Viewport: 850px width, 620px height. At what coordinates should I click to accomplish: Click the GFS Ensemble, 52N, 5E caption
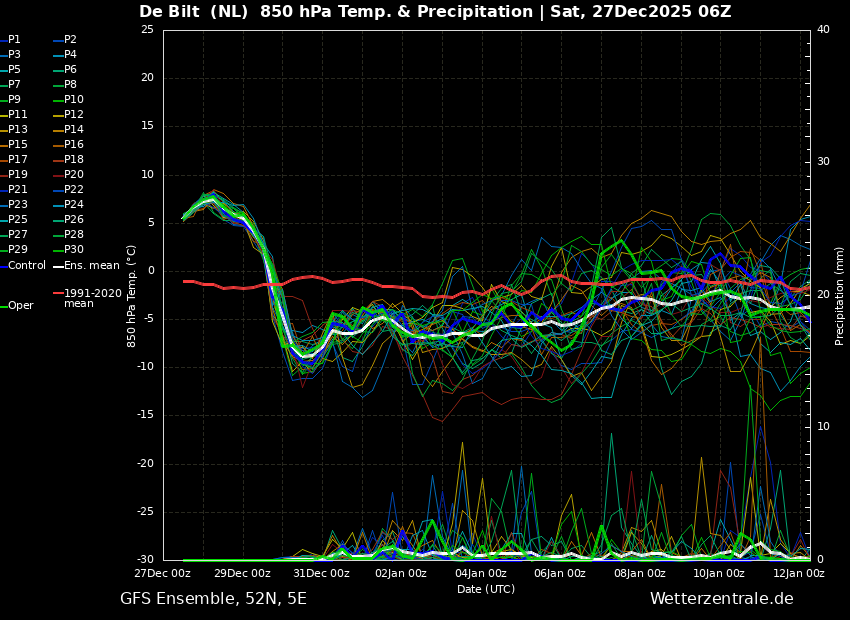tap(213, 599)
